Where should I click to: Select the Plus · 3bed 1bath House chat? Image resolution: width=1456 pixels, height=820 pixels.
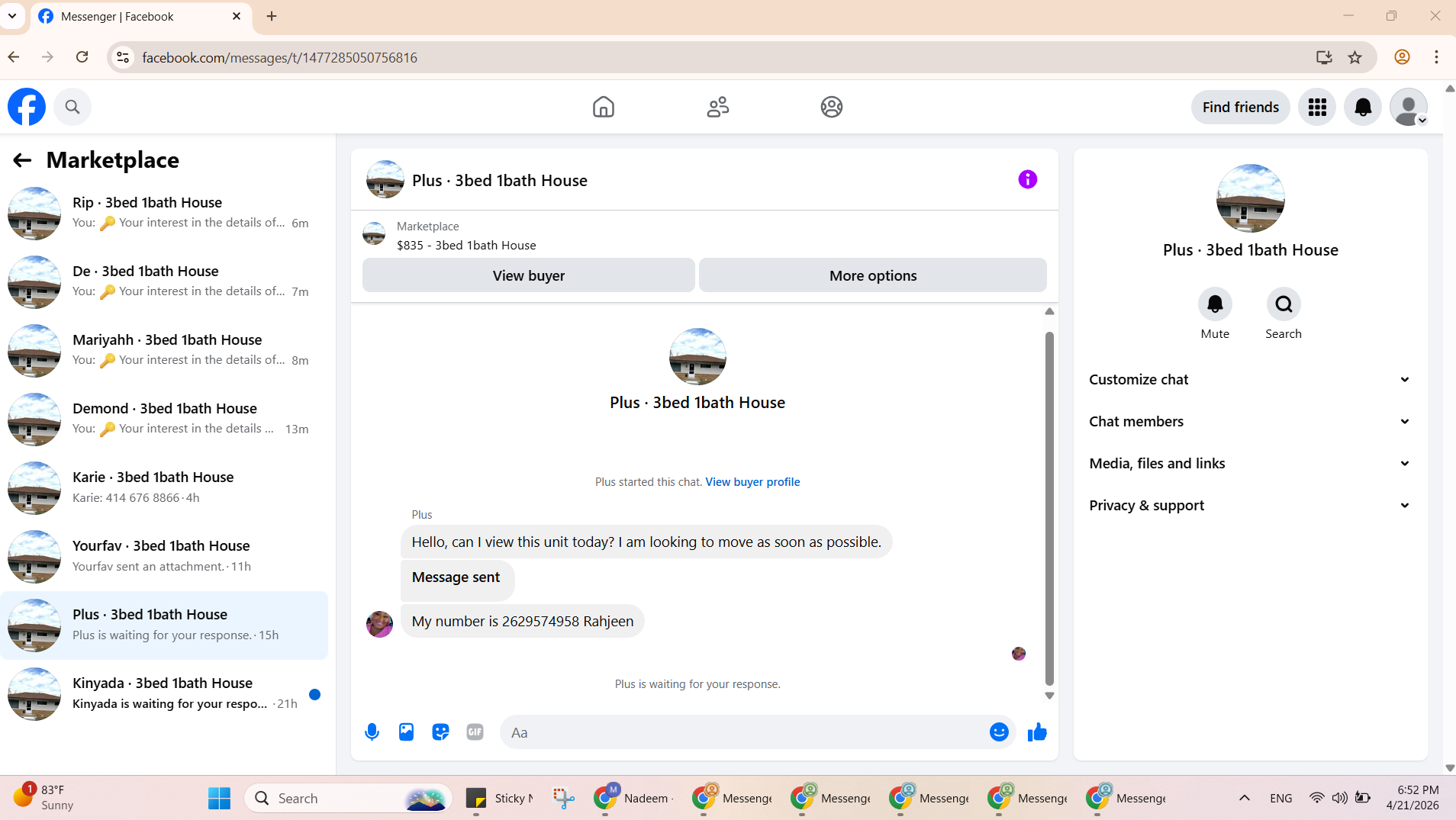click(x=164, y=625)
